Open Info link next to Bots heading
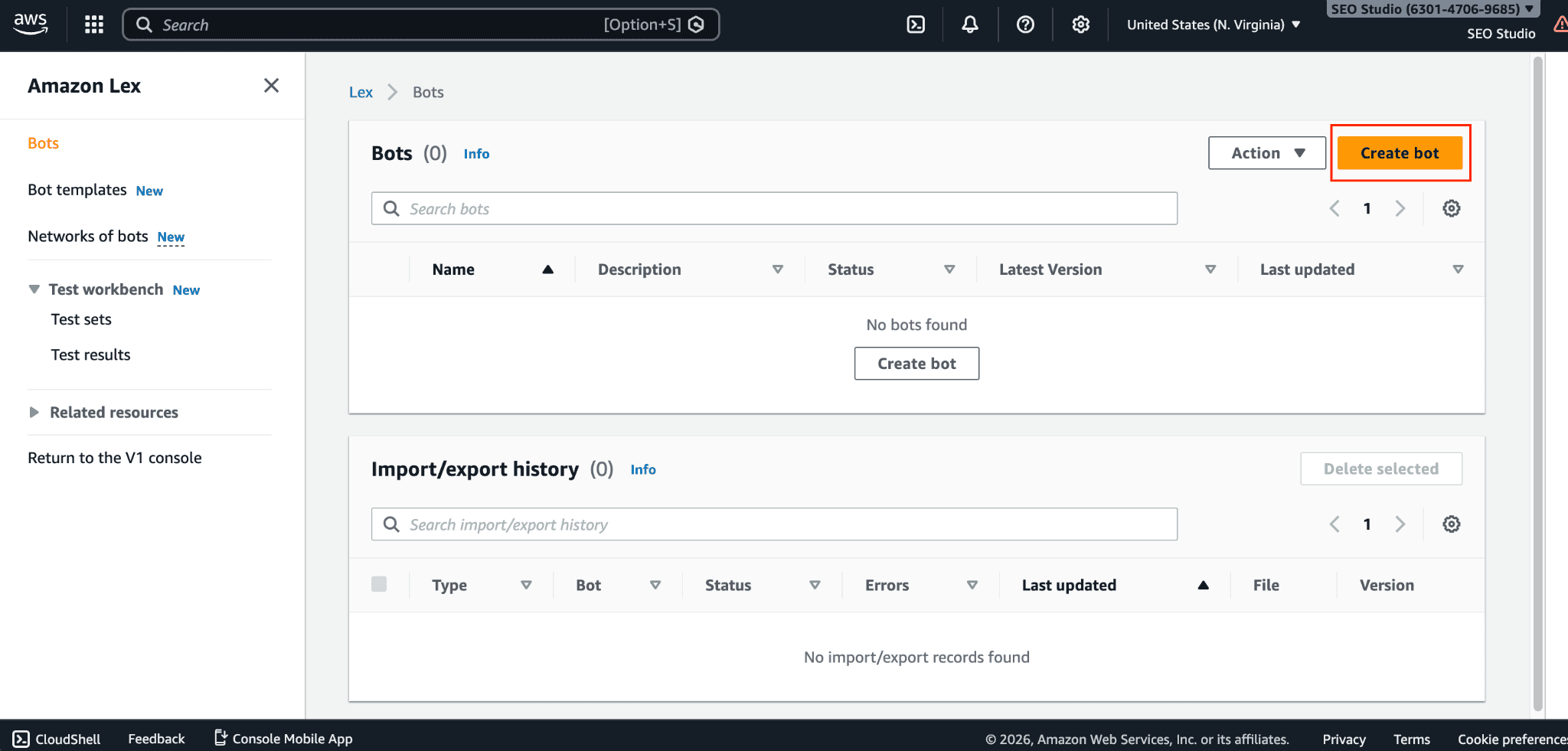 [476, 154]
